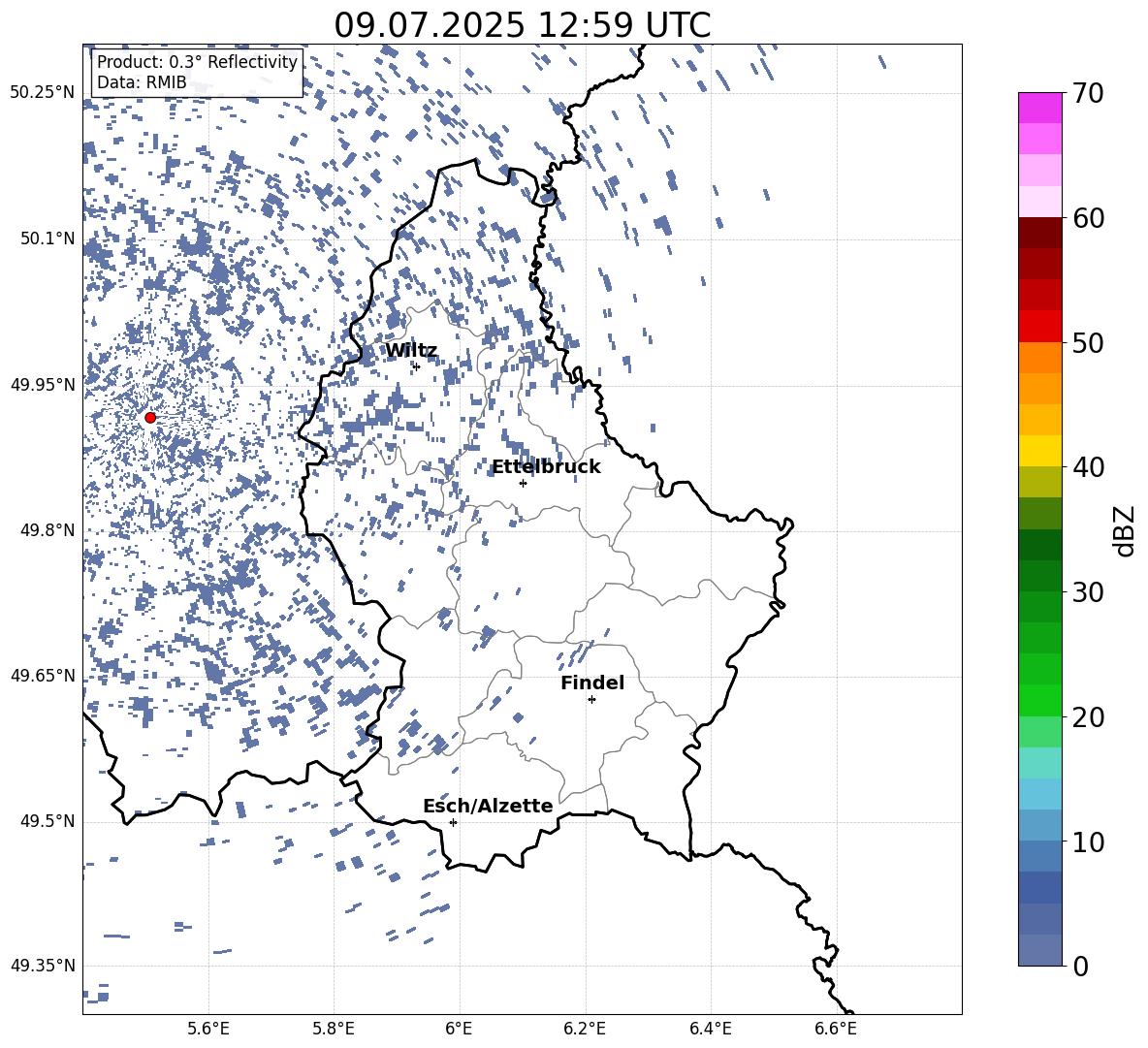Click the 'Data: RMIB' text
1148x1048 pixels.
142,82
